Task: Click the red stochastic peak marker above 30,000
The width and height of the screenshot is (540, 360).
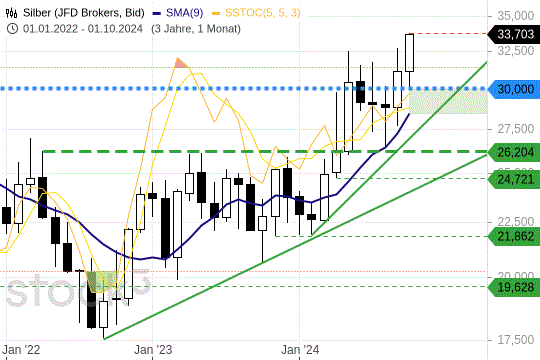Action: pos(180,63)
